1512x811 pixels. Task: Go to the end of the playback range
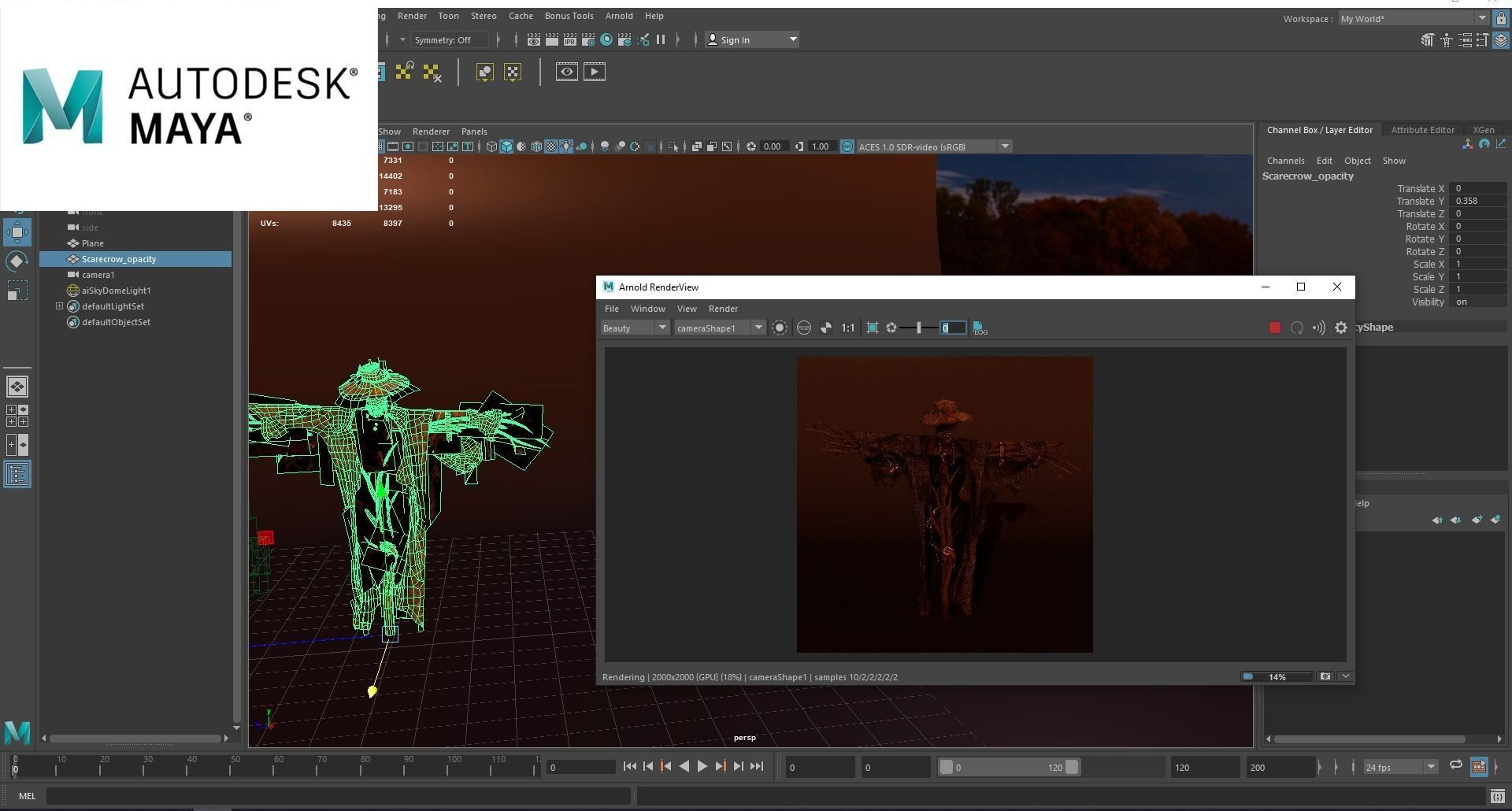coord(757,766)
